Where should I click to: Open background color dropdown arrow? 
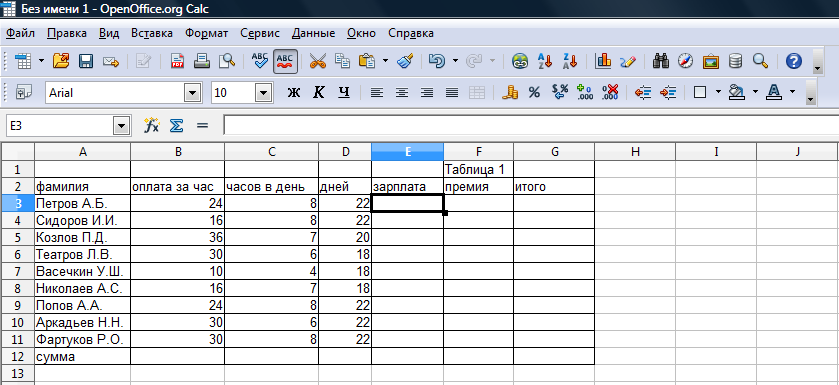point(756,93)
